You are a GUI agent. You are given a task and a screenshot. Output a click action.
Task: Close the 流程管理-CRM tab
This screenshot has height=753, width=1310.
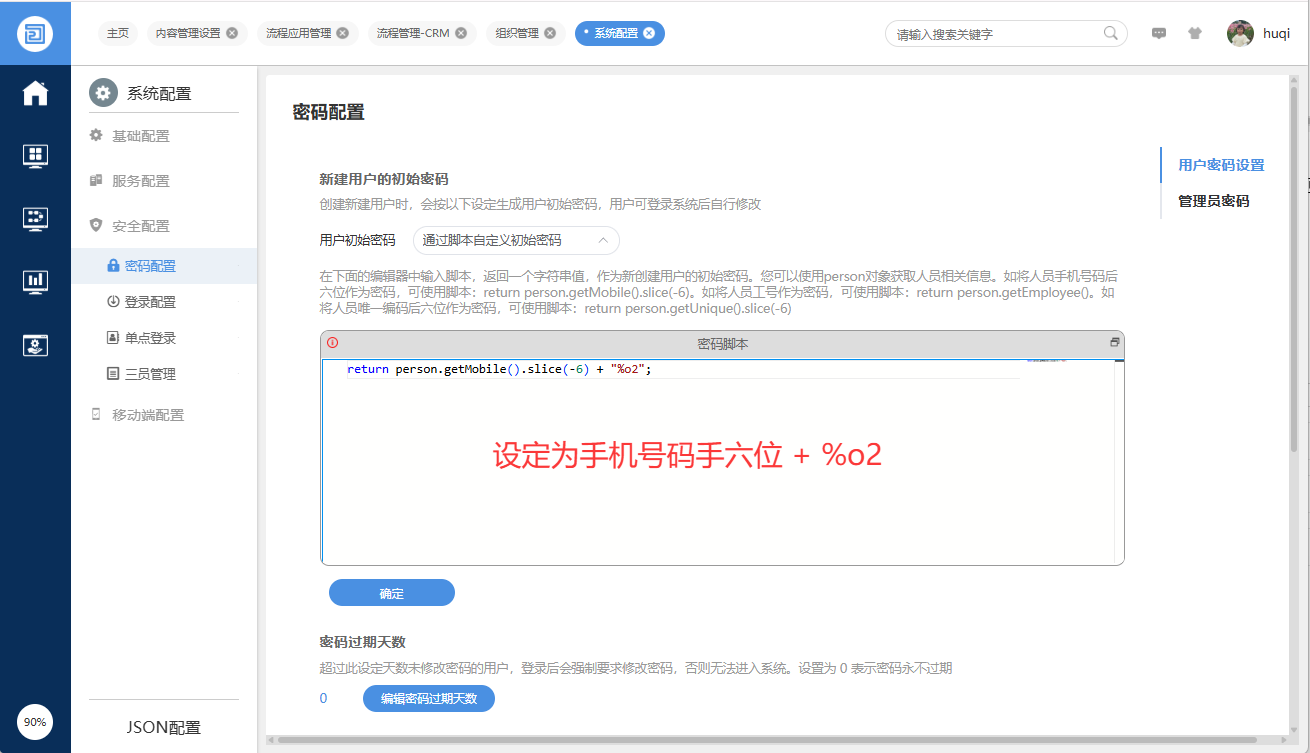click(460, 33)
